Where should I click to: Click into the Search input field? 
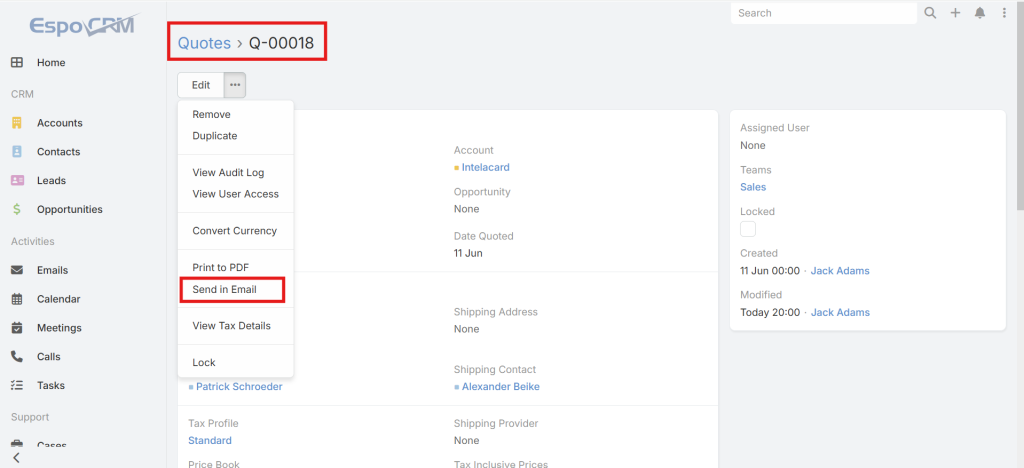click(x=824, y=13)
